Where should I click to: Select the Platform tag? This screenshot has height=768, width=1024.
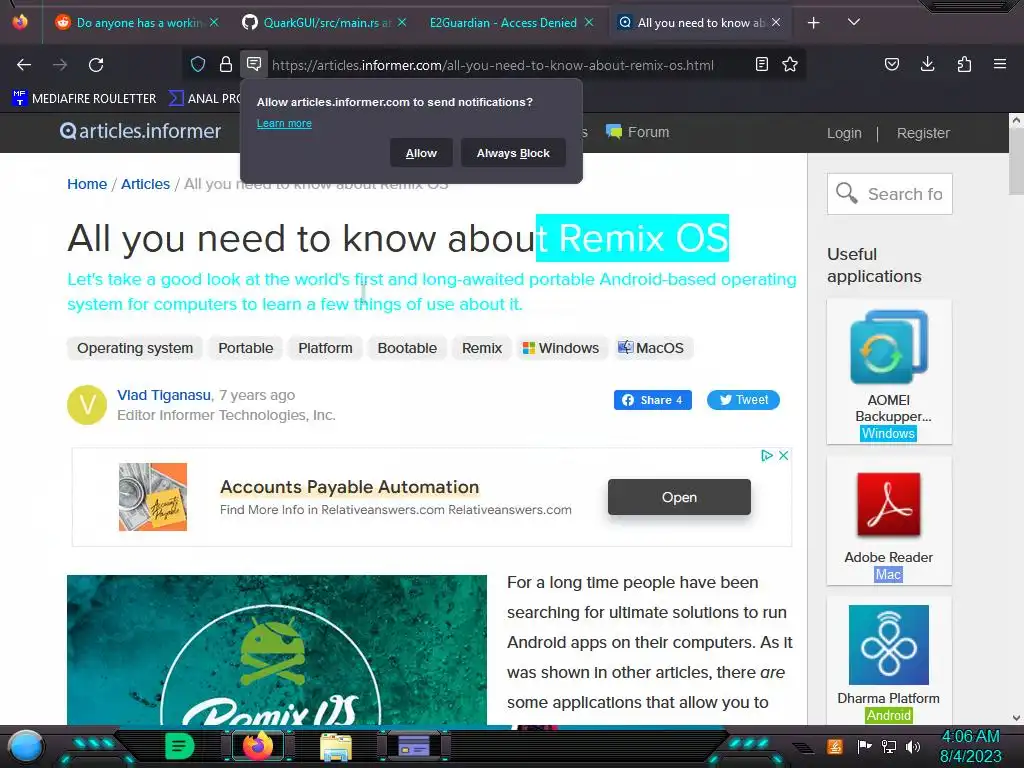pos(325,348)
